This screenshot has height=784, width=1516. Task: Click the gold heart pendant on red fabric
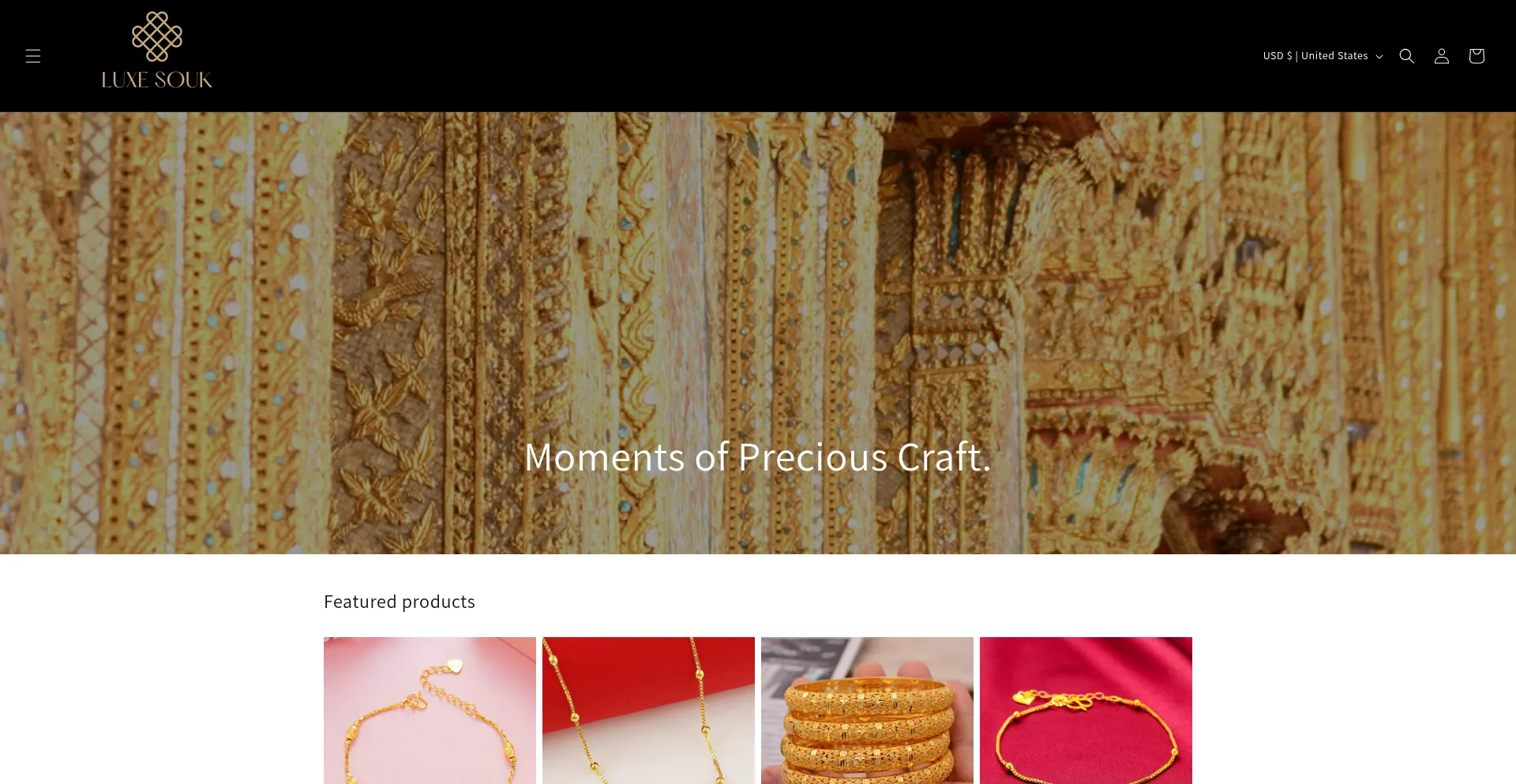1025,697
